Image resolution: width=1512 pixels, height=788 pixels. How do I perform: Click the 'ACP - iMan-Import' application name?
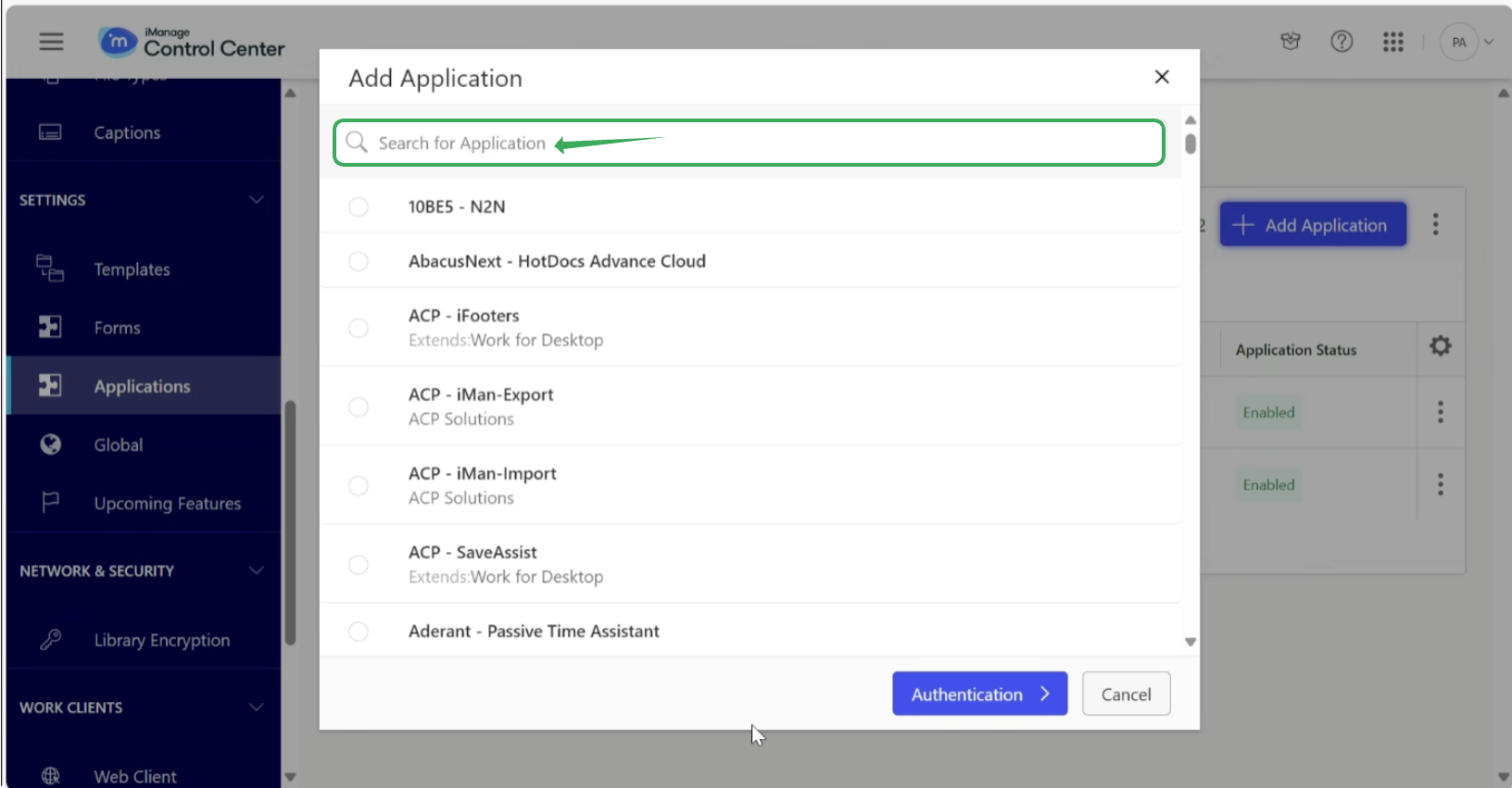pos(482,473)
